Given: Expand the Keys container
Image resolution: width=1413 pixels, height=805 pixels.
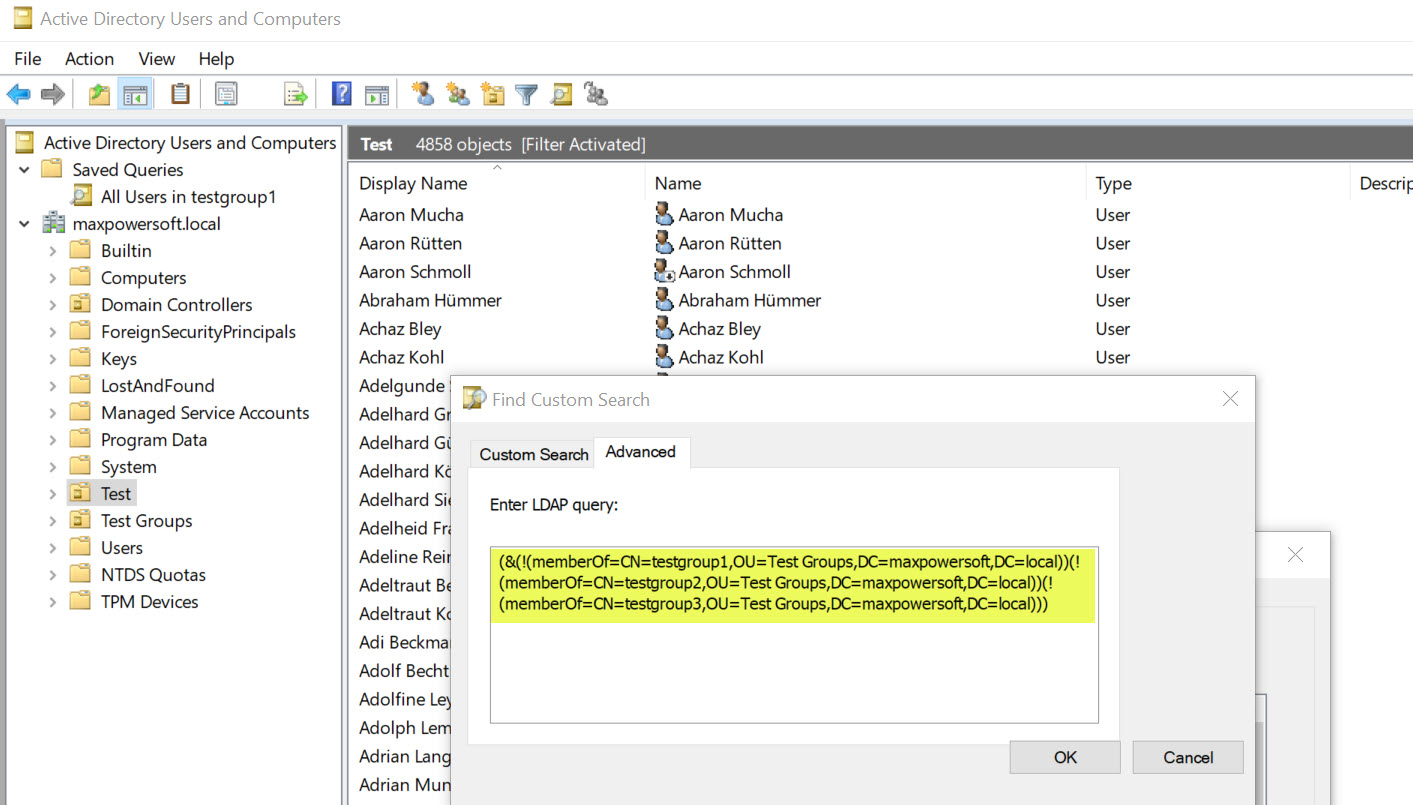Looking at the screenshot, I should coord(53,358).
